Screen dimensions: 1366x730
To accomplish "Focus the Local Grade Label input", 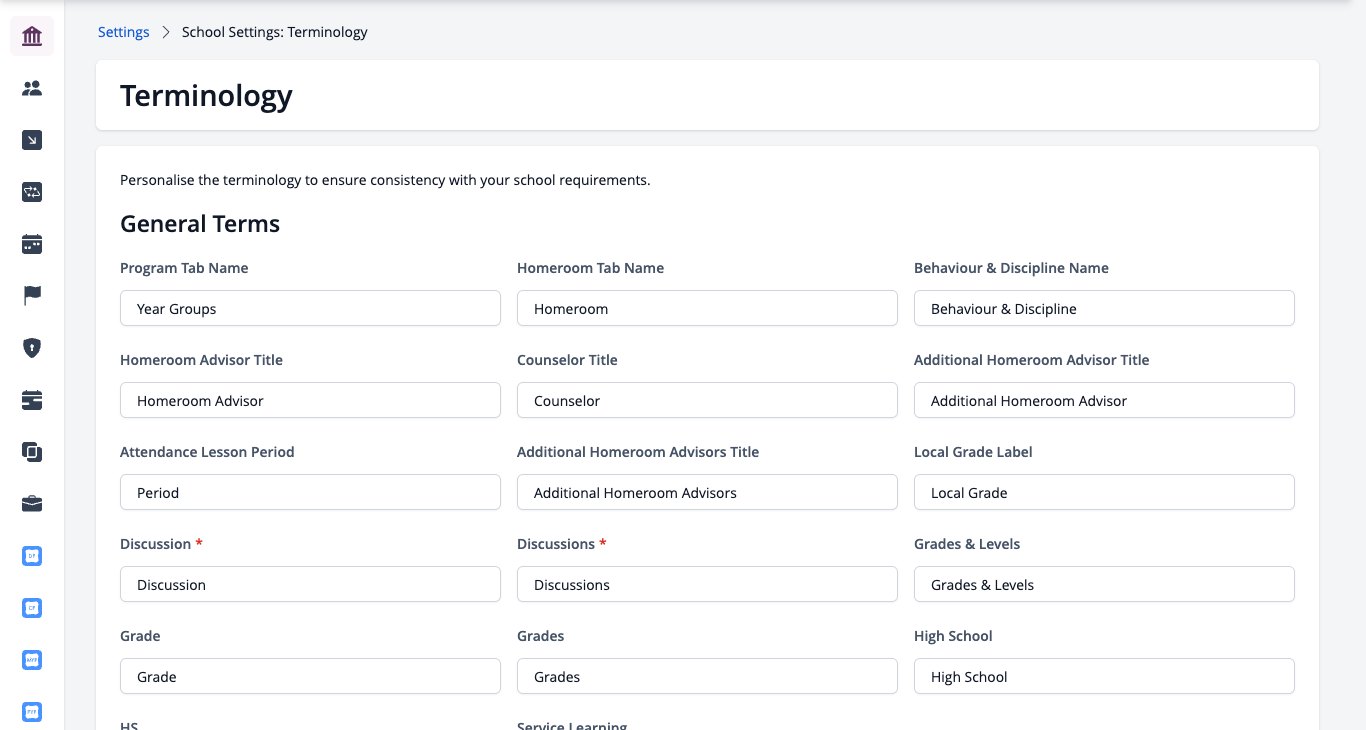I will coord(1104,492).
